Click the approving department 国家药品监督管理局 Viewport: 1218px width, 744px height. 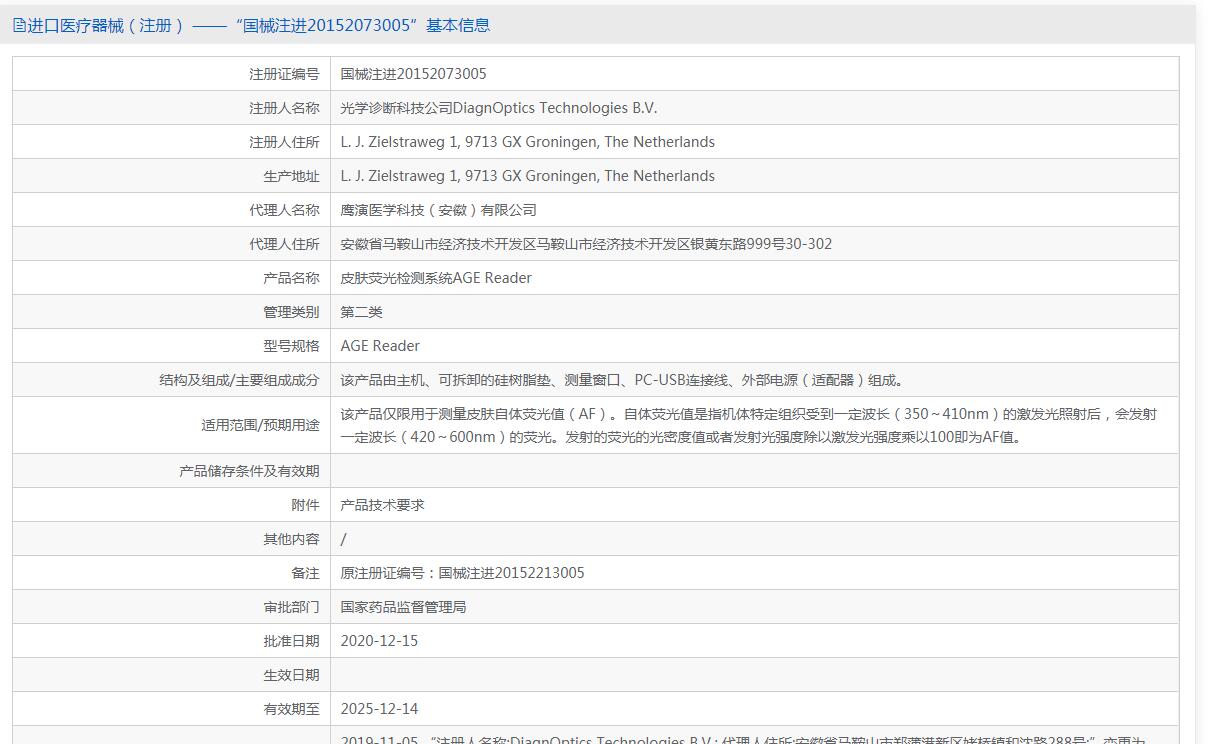coord(403,607)
